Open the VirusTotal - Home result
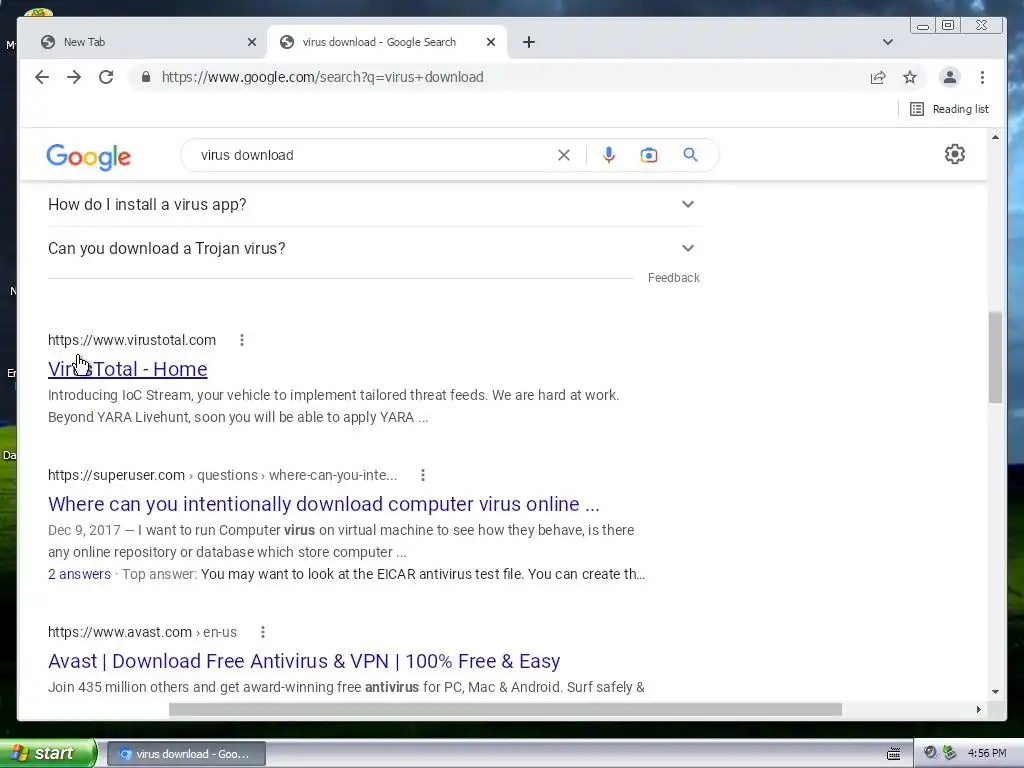 (127, 369)
